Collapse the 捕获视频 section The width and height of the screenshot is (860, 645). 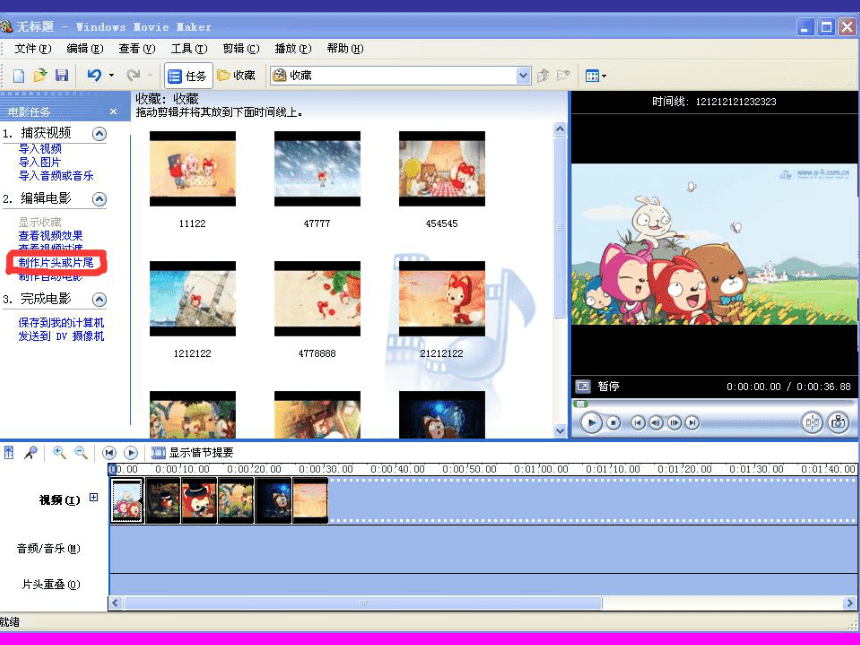tap(99, 134)
